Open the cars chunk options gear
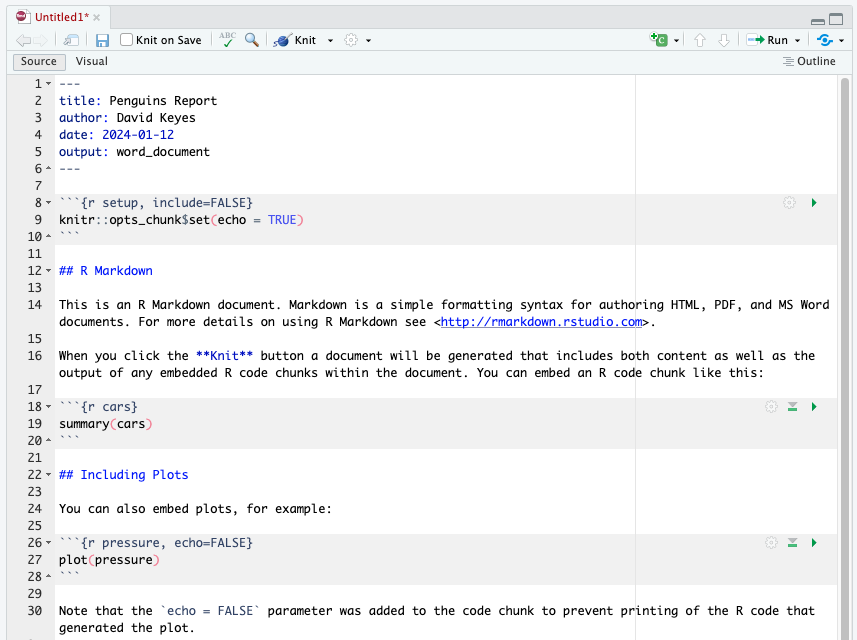This screenshot has height=640, width=857. click(770, 406)
